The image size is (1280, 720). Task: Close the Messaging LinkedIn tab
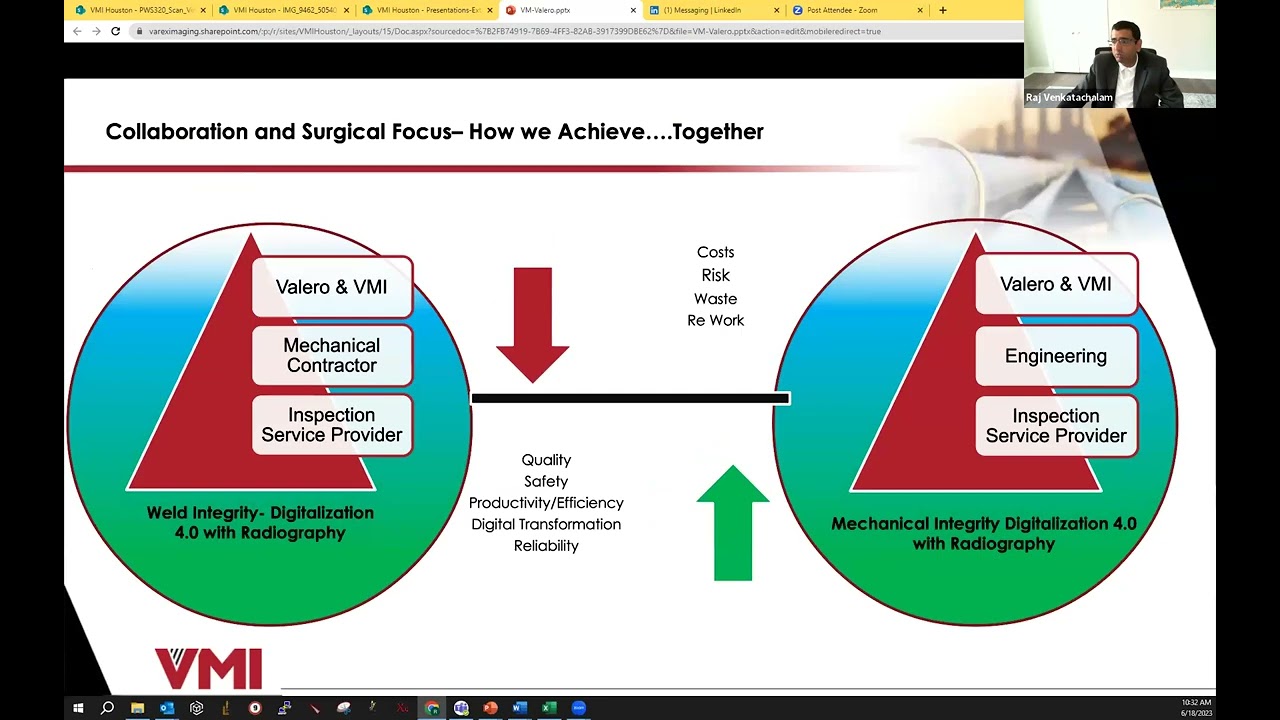tap(776, 10)
